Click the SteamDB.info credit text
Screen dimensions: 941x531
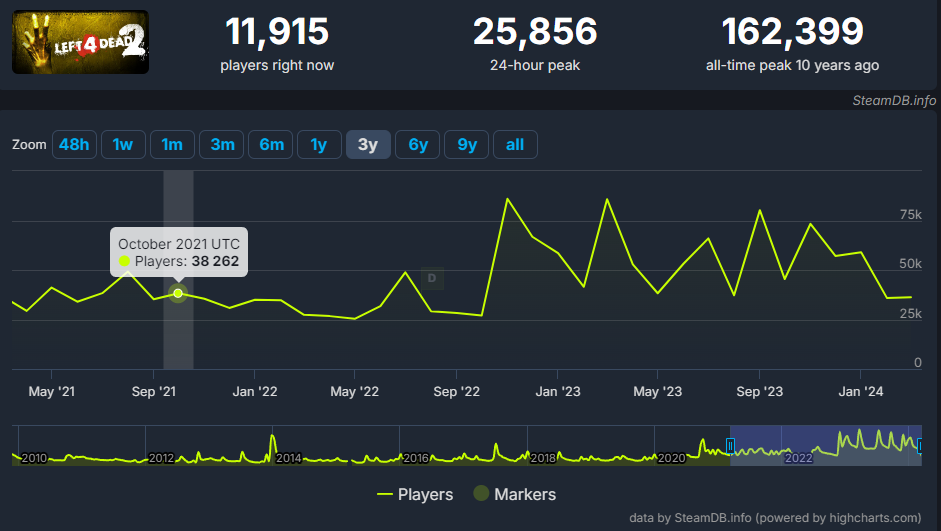[894, 100]
